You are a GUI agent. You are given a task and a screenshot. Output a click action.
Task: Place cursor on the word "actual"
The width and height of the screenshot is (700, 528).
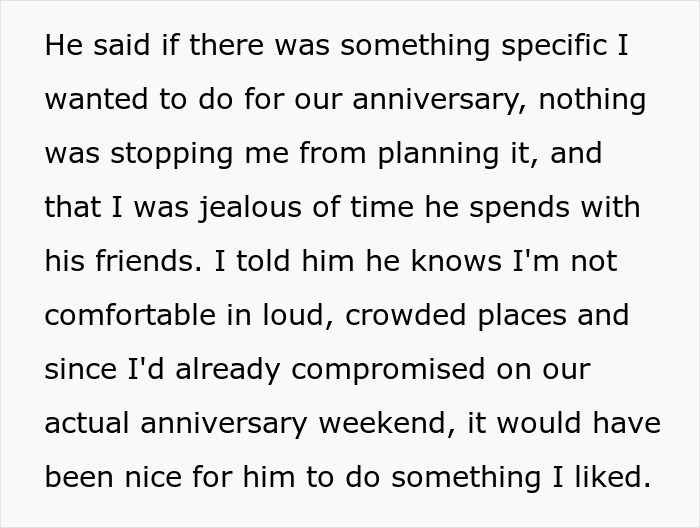pos(87,424)
